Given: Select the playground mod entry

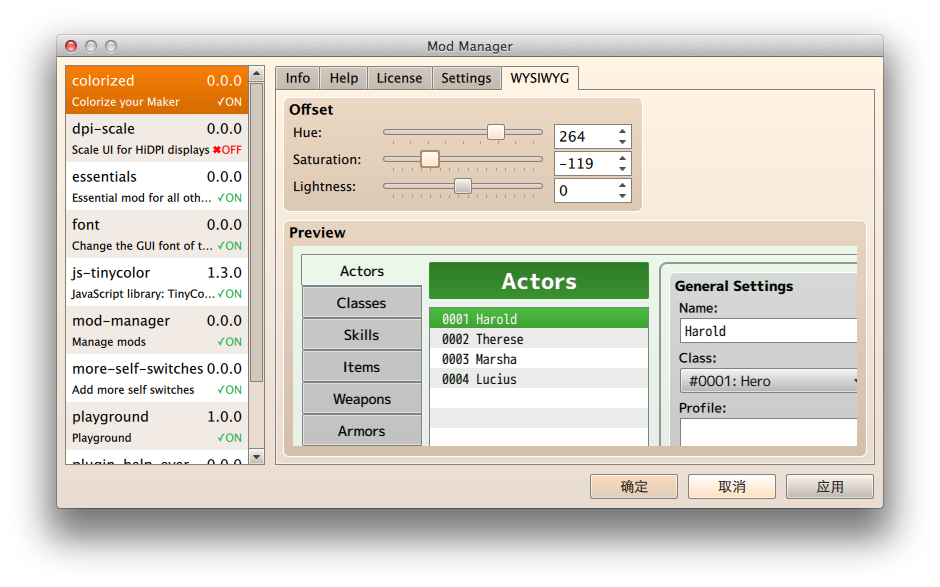Looking at the screenshot, I should (156, 426).
